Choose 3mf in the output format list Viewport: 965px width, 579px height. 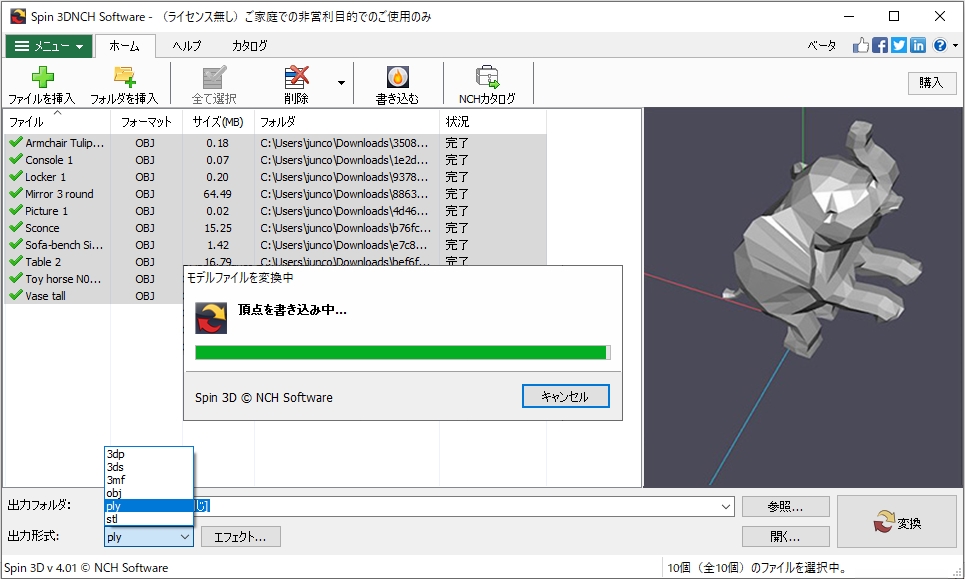click(x=149, y=480)
